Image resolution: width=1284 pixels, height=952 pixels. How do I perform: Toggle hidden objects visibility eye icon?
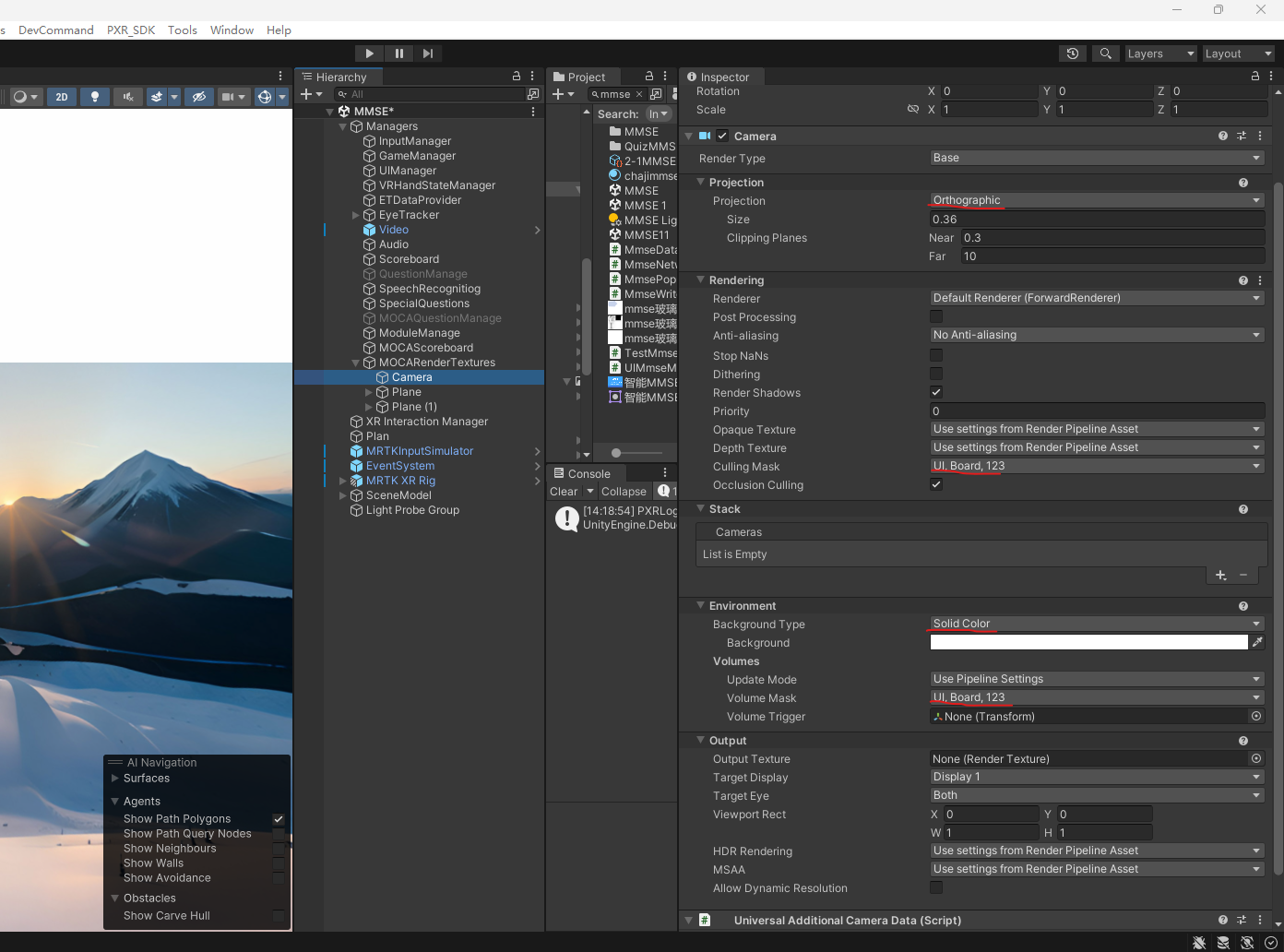[198, 97]
